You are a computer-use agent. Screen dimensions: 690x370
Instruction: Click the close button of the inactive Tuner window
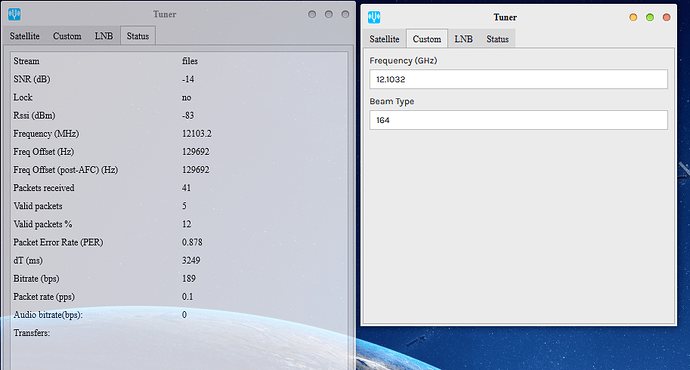click(x=345, y=15)
